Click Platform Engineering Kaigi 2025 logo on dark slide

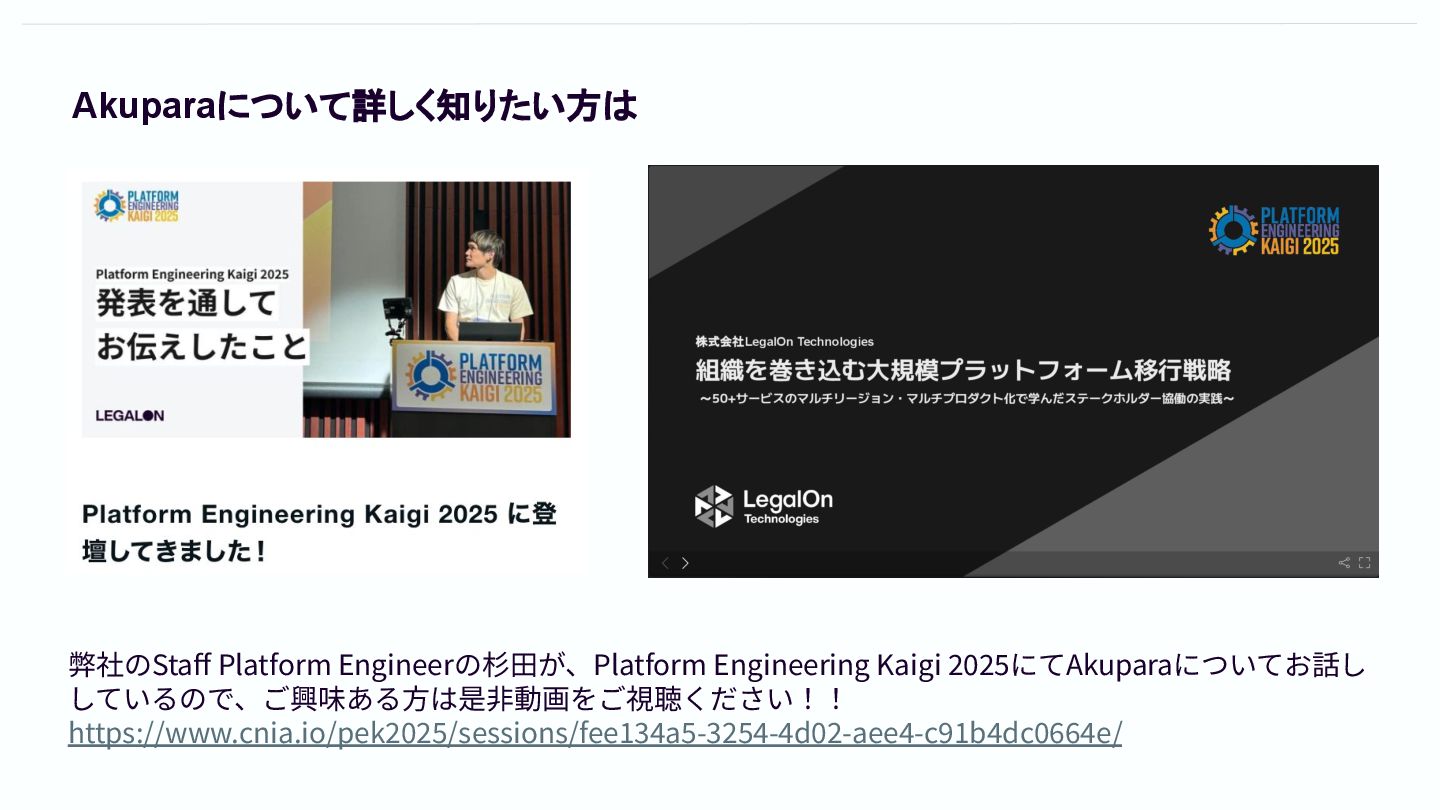1274,230
